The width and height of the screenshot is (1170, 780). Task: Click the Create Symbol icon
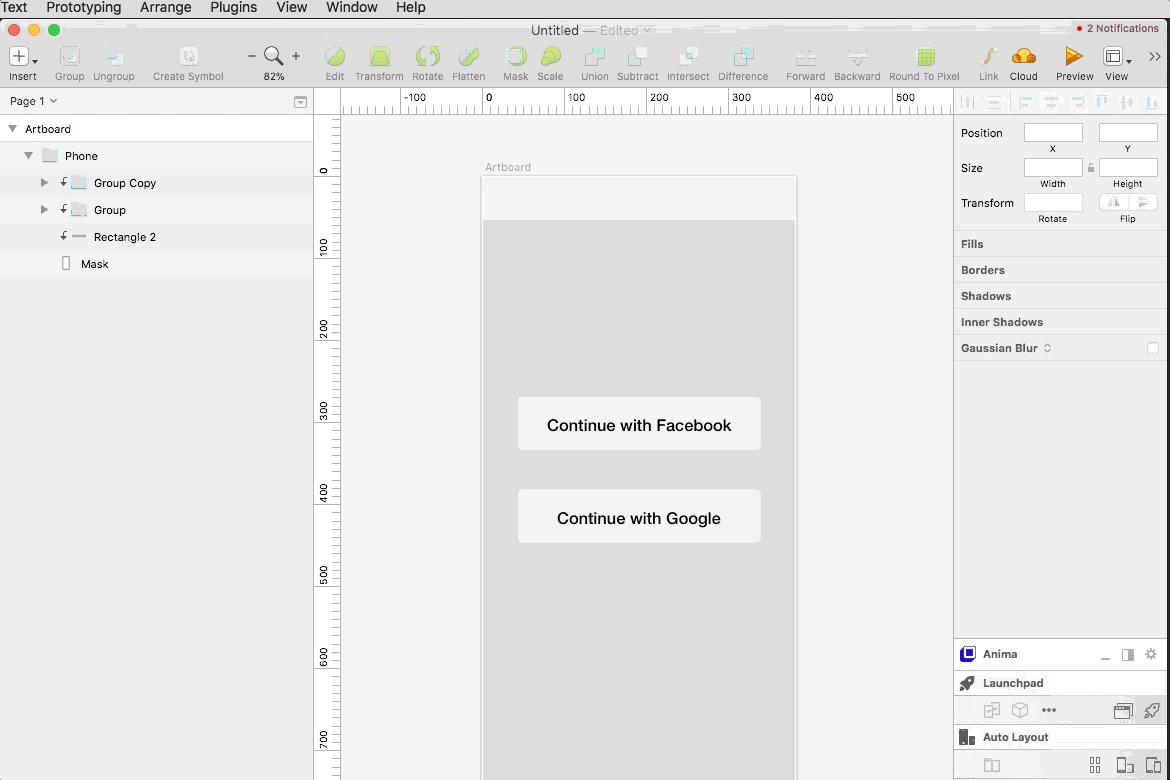pyautogui.click(x=188, y=58)
